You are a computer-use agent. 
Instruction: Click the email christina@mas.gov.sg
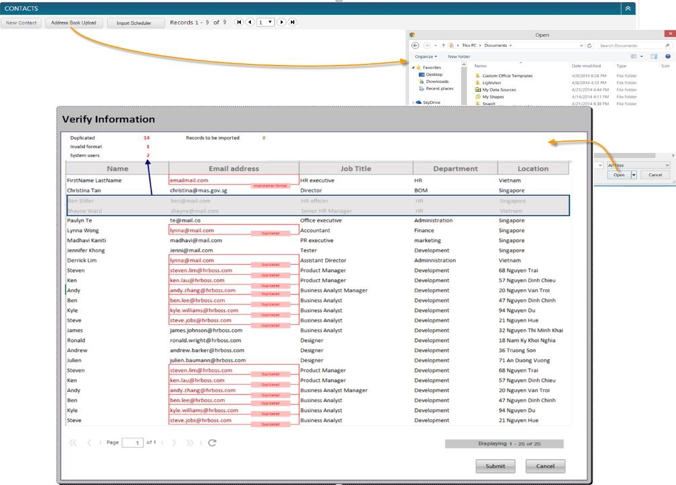pos(198,190)
